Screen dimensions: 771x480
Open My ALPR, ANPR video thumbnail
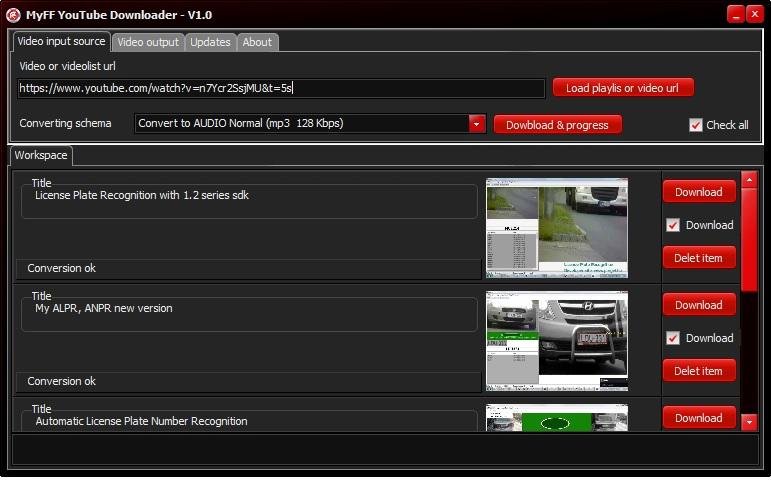tap(557, 341)
